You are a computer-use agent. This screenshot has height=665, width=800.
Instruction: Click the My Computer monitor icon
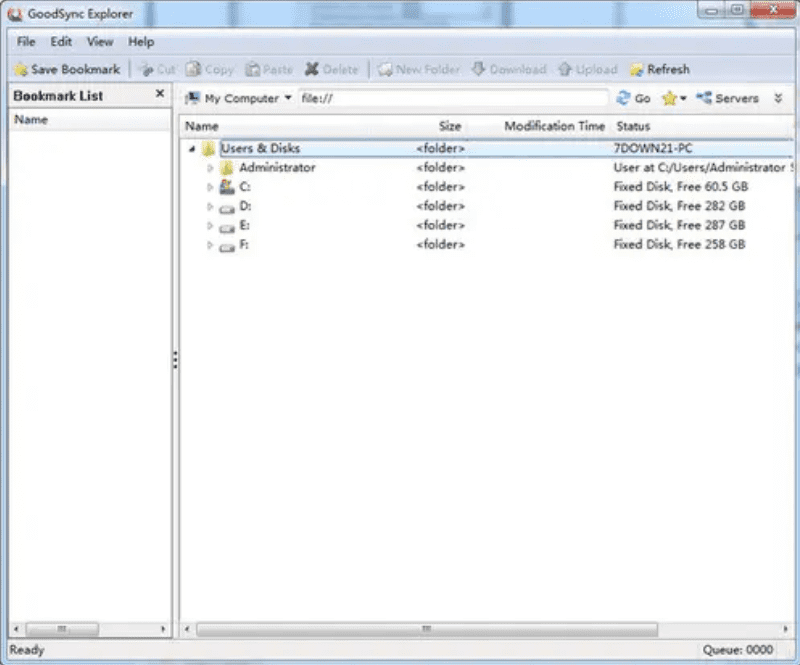point(192,98)
